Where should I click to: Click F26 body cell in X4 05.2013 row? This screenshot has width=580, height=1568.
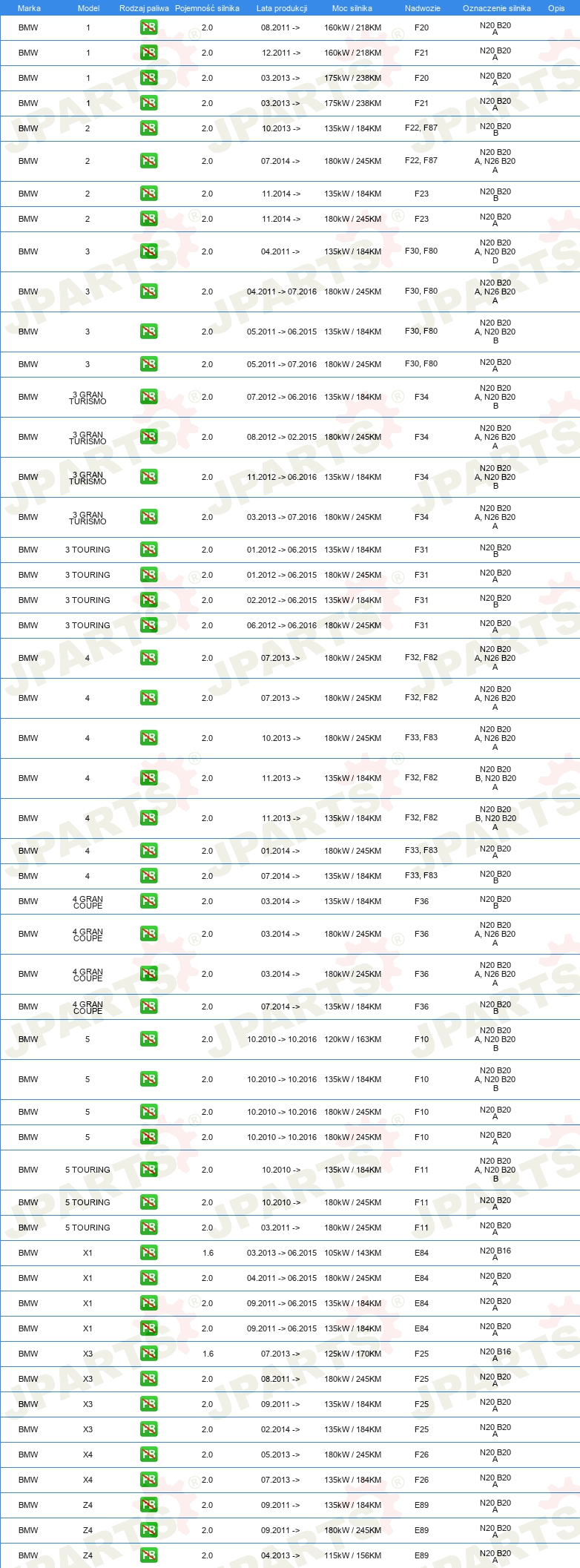coord(421,1455)
